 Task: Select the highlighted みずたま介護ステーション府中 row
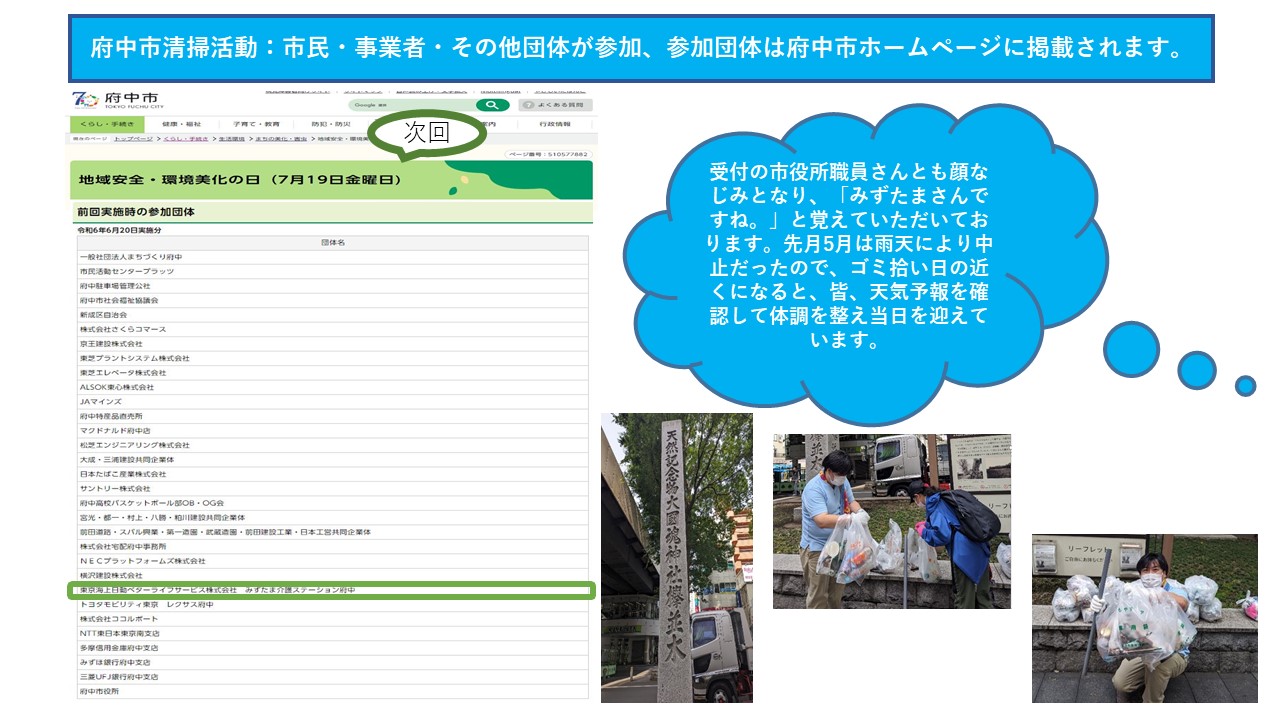click(333, 590)
